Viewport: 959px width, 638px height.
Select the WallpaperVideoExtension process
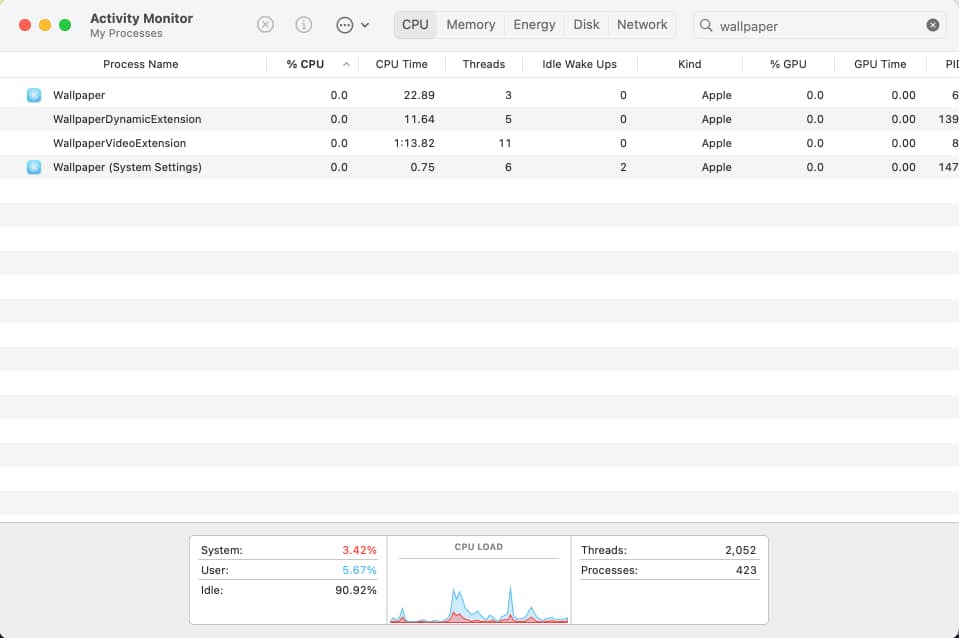click(x=480, y=143)
